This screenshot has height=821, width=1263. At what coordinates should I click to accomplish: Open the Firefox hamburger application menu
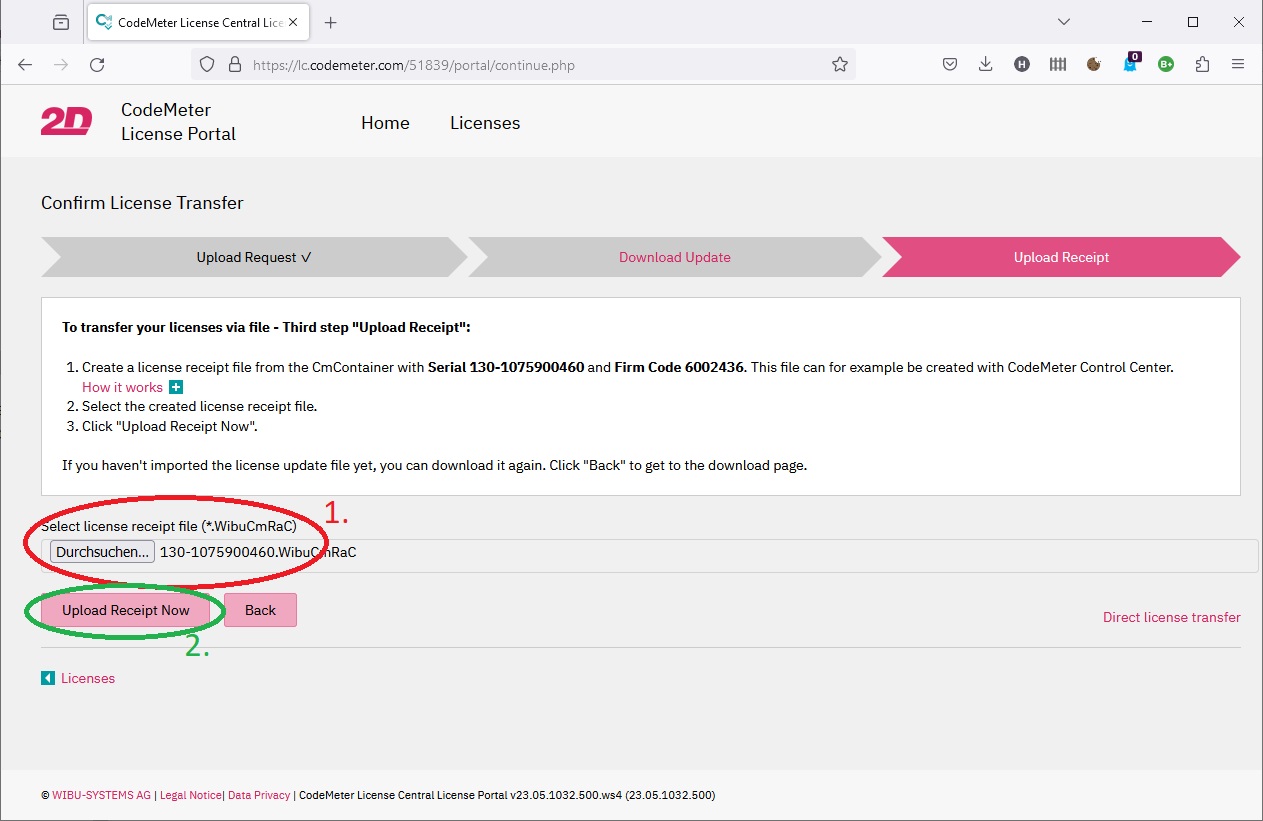[x=1238, y=65]
